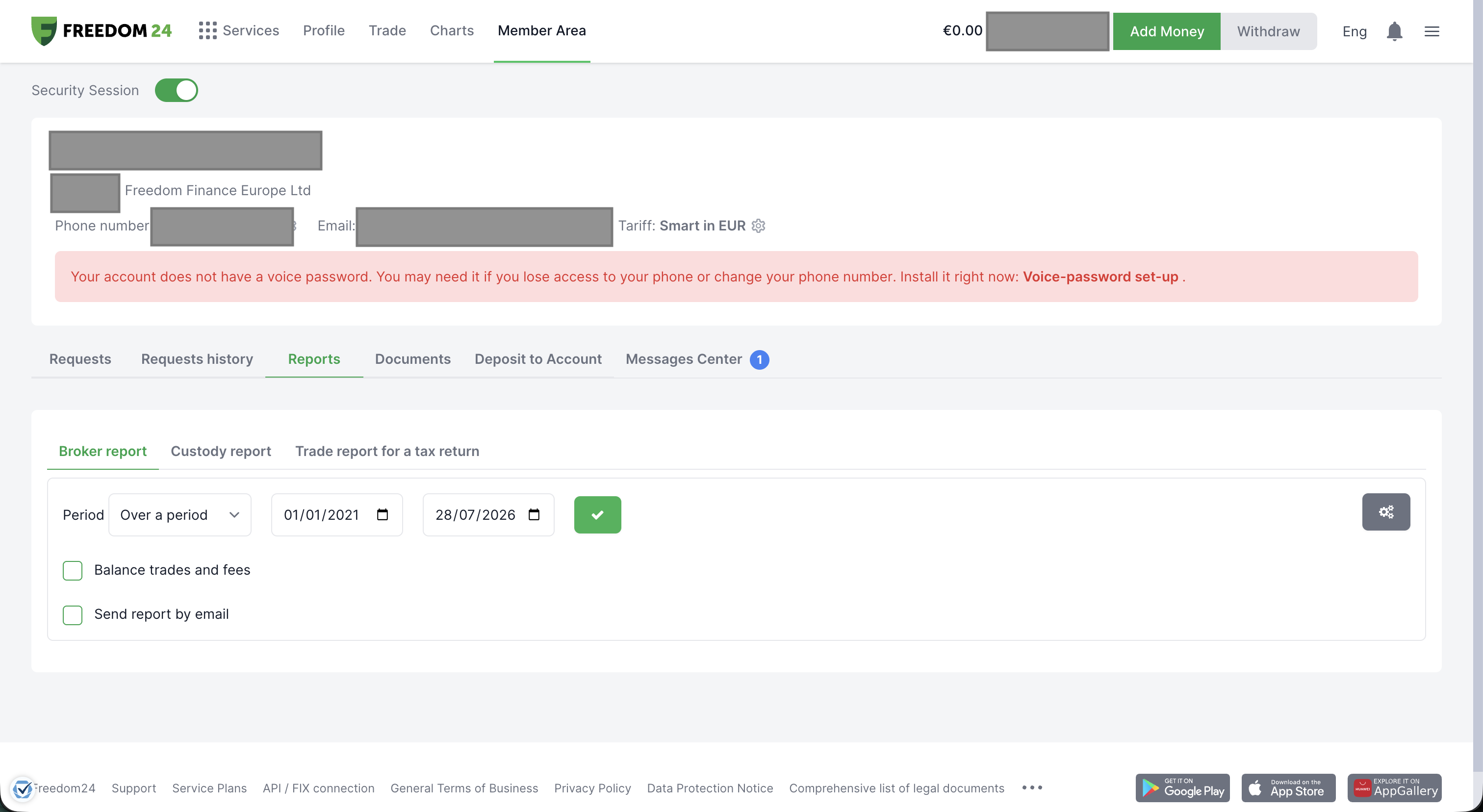The height and width of the screenshot is (812, 1483).
Task: Click the €0.00 balance amount
Action: click(962, 30)
